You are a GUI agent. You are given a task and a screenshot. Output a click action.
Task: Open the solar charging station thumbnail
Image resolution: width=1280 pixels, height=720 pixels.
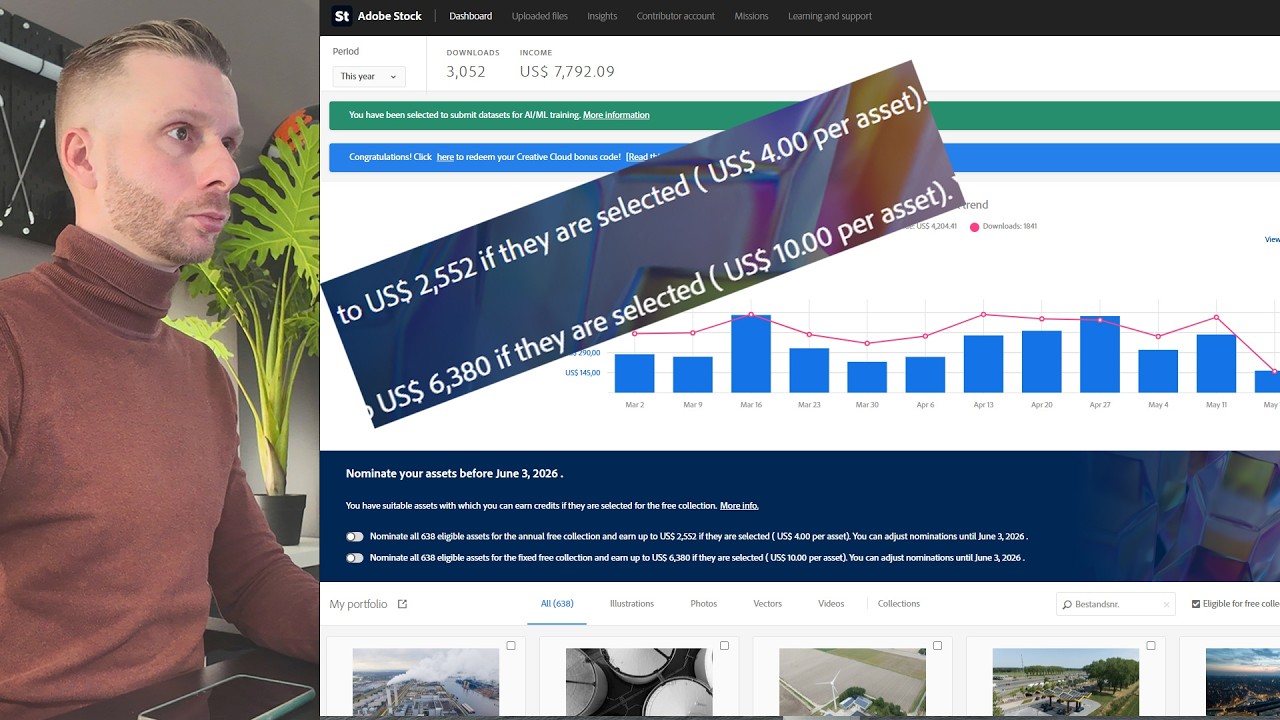[x=1065, y=684]
